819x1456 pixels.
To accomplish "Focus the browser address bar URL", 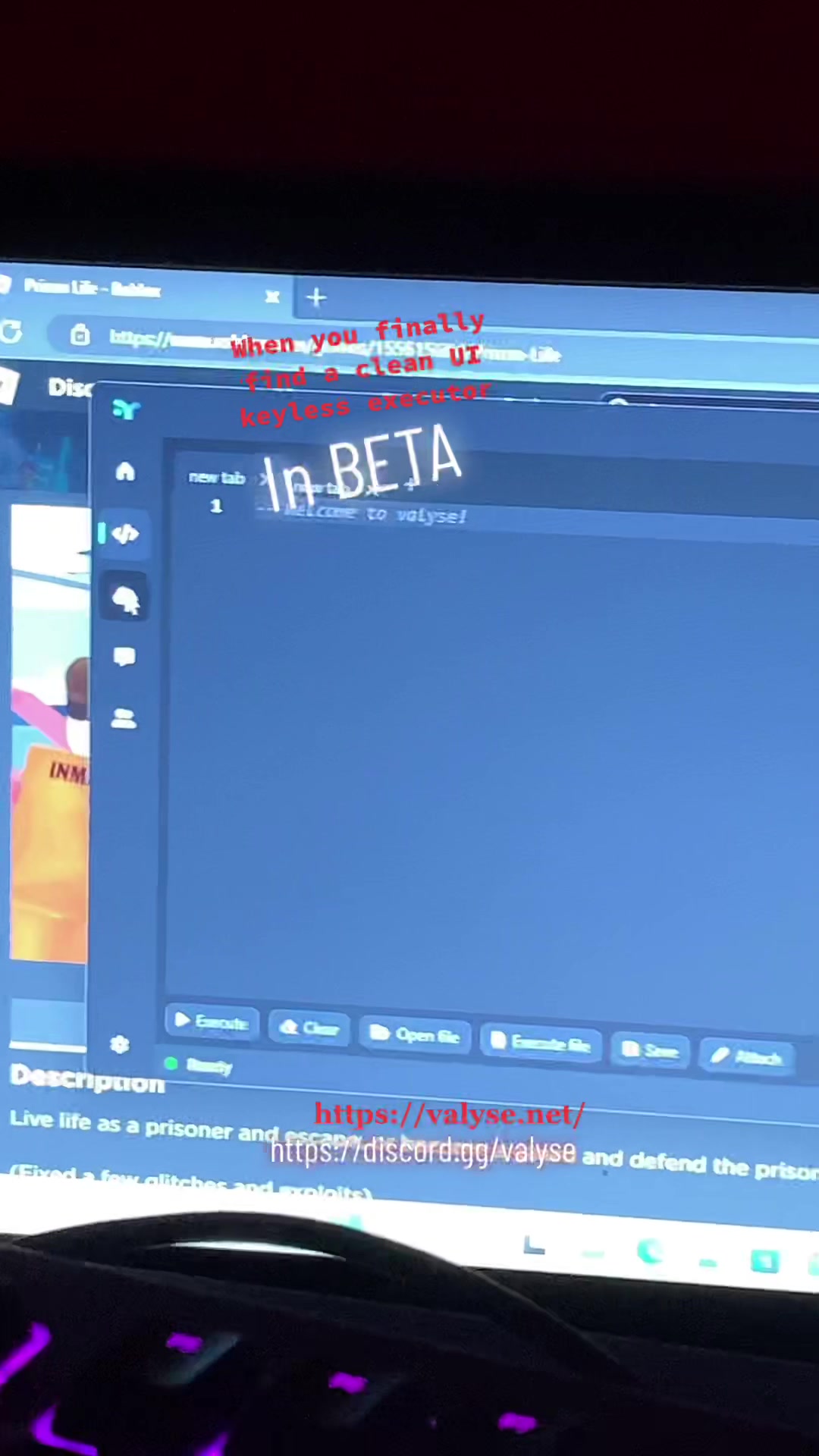I will click(334, 347).
